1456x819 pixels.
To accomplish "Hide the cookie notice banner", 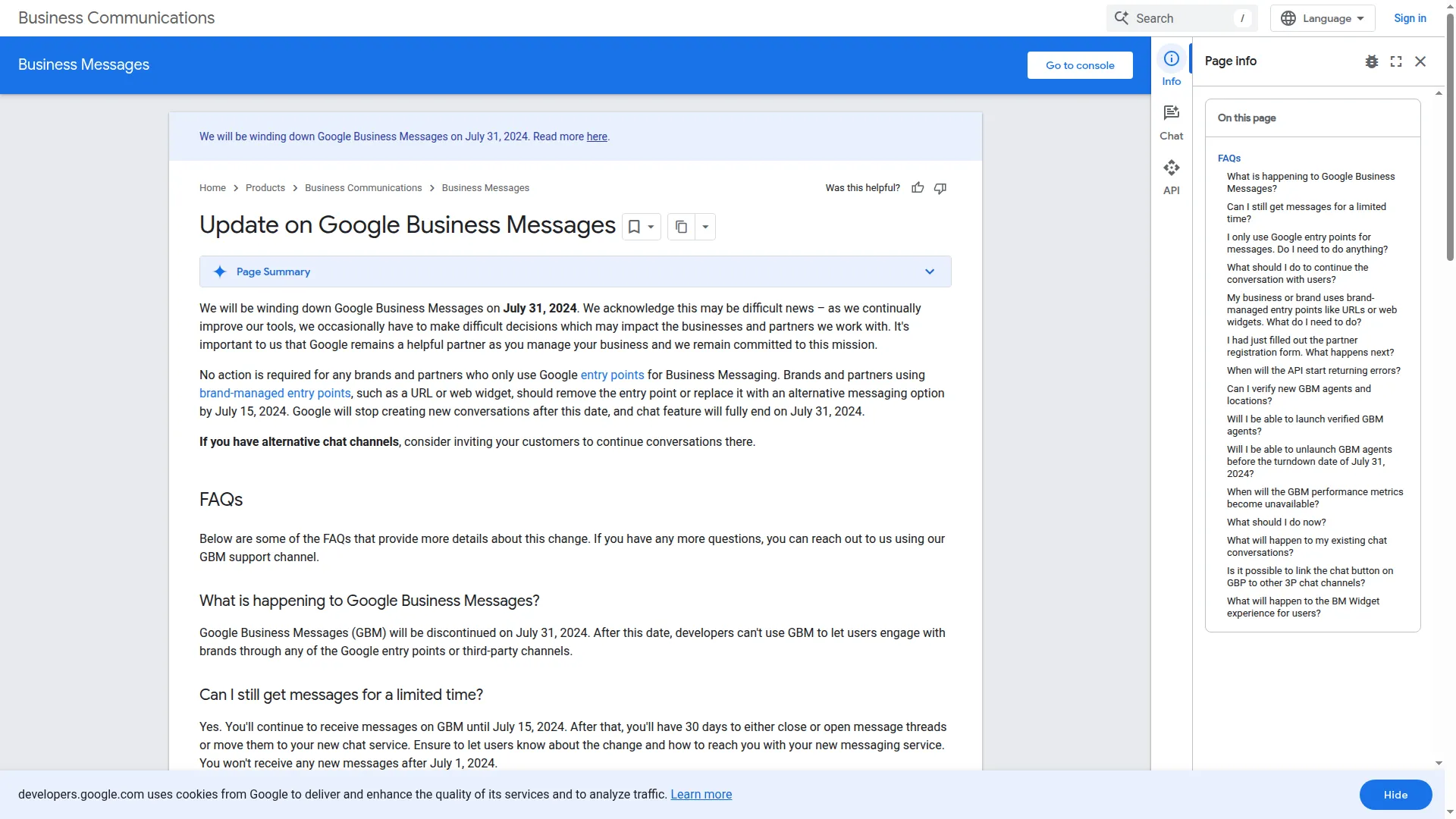I will (1395, 795).
